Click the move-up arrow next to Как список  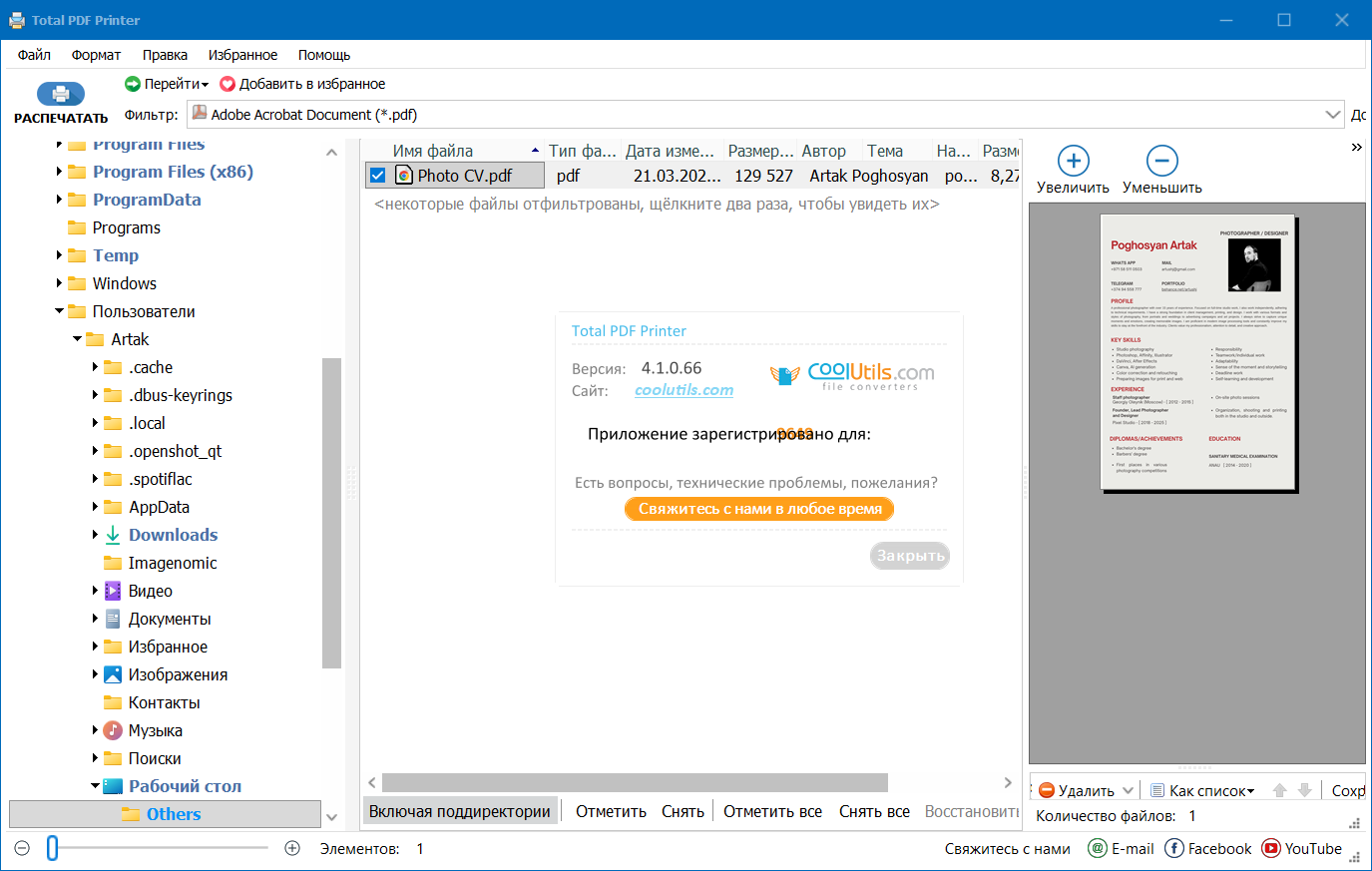(1279, 790)
